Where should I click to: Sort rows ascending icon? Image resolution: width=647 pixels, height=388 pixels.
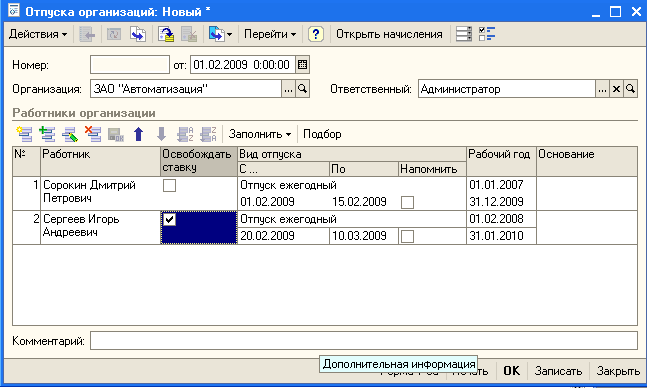click(185, 134)
